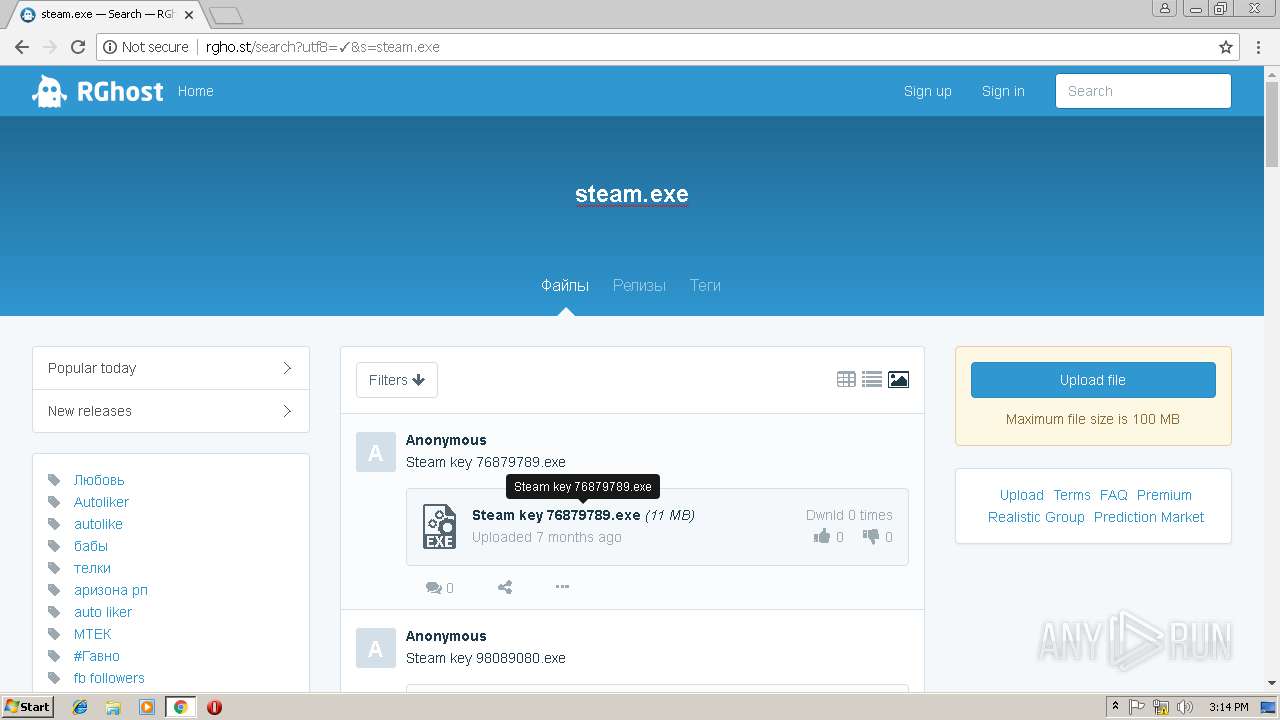Viewport: 1280px width, 720px height.
Task: Select the аризона рп tag
Action: [111, 590]
